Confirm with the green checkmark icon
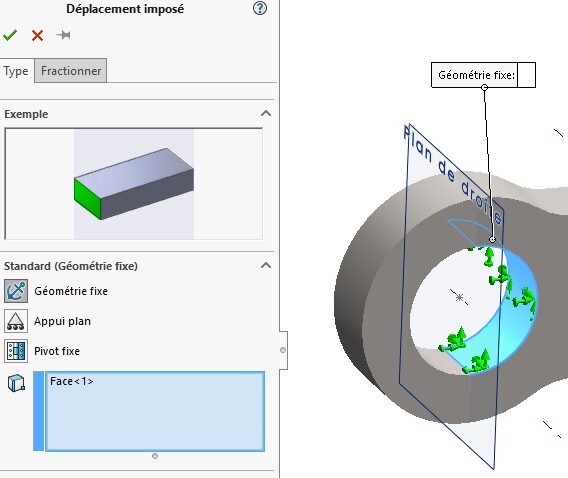The height and width of the screenshot is (478, 568). [x=10, y=35]
